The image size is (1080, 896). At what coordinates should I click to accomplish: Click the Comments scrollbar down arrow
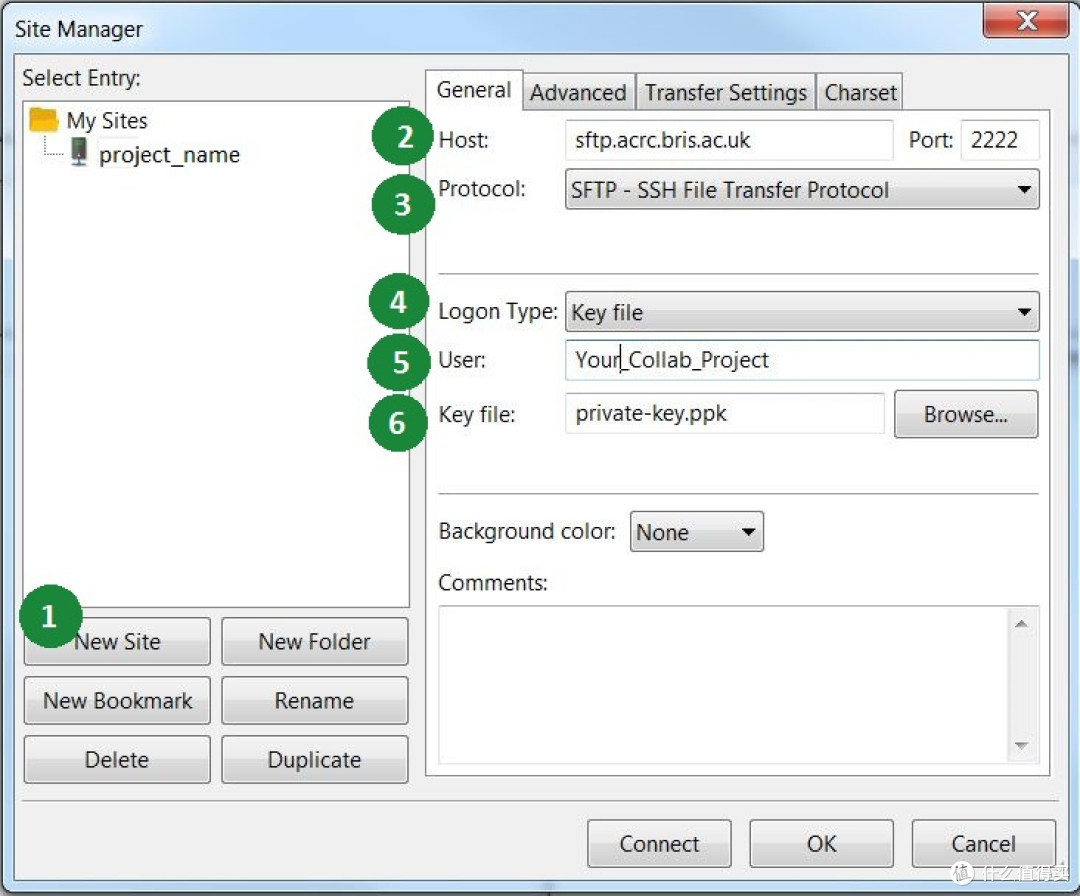(1021, 746)
